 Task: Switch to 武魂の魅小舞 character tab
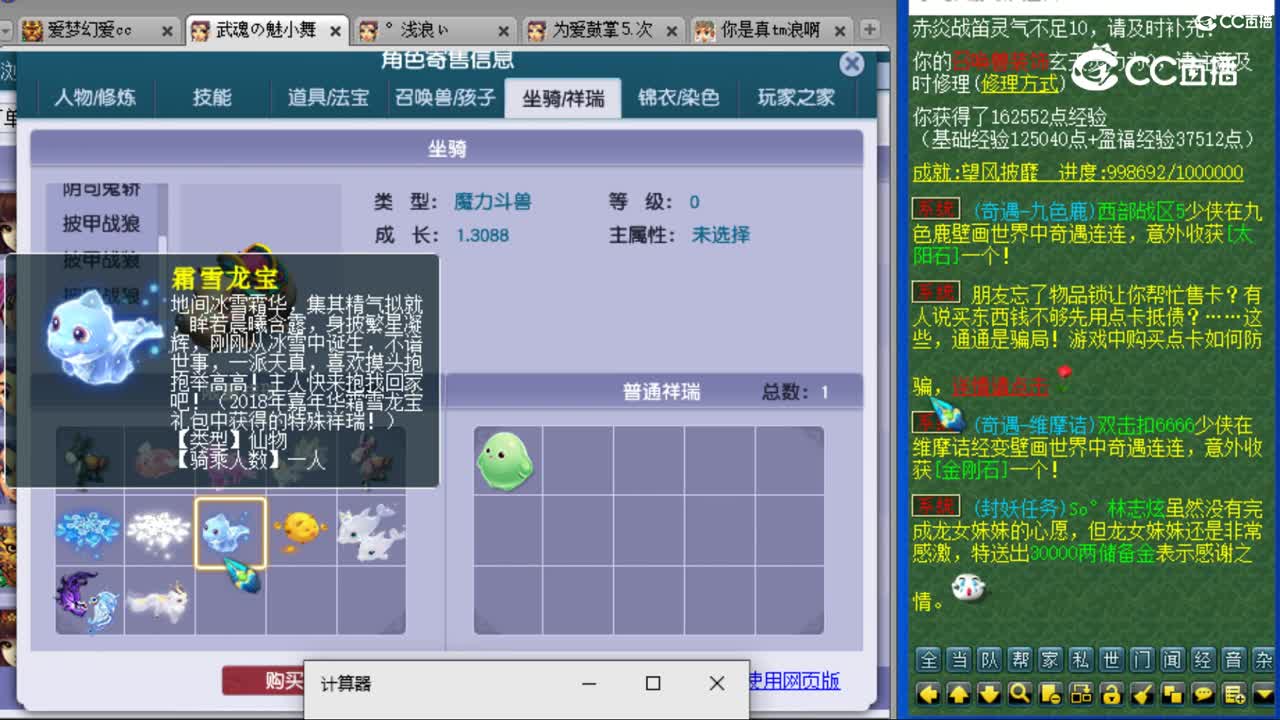click(267, 30)
